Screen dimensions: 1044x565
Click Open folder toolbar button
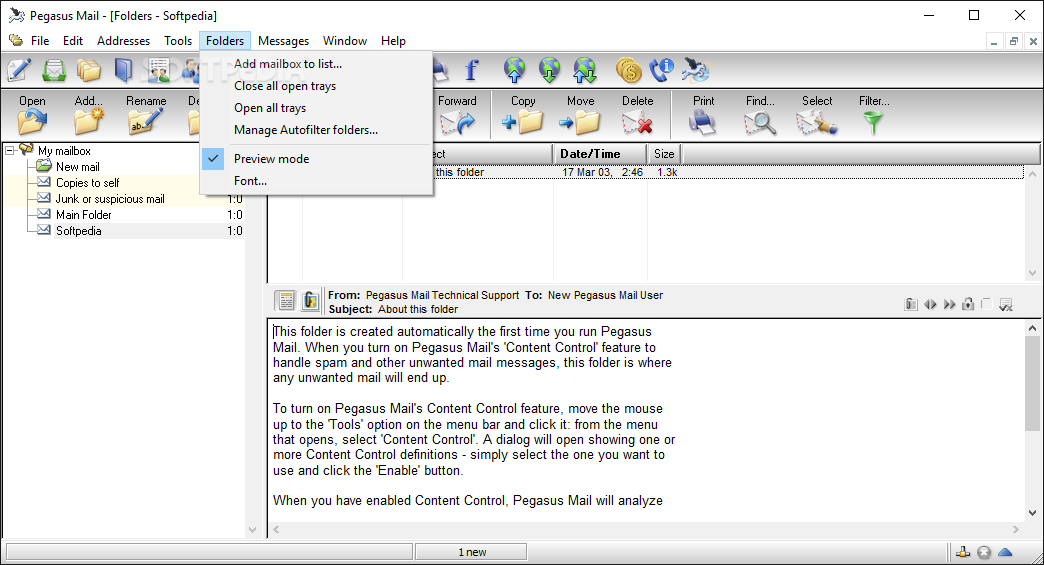(32, 114)
